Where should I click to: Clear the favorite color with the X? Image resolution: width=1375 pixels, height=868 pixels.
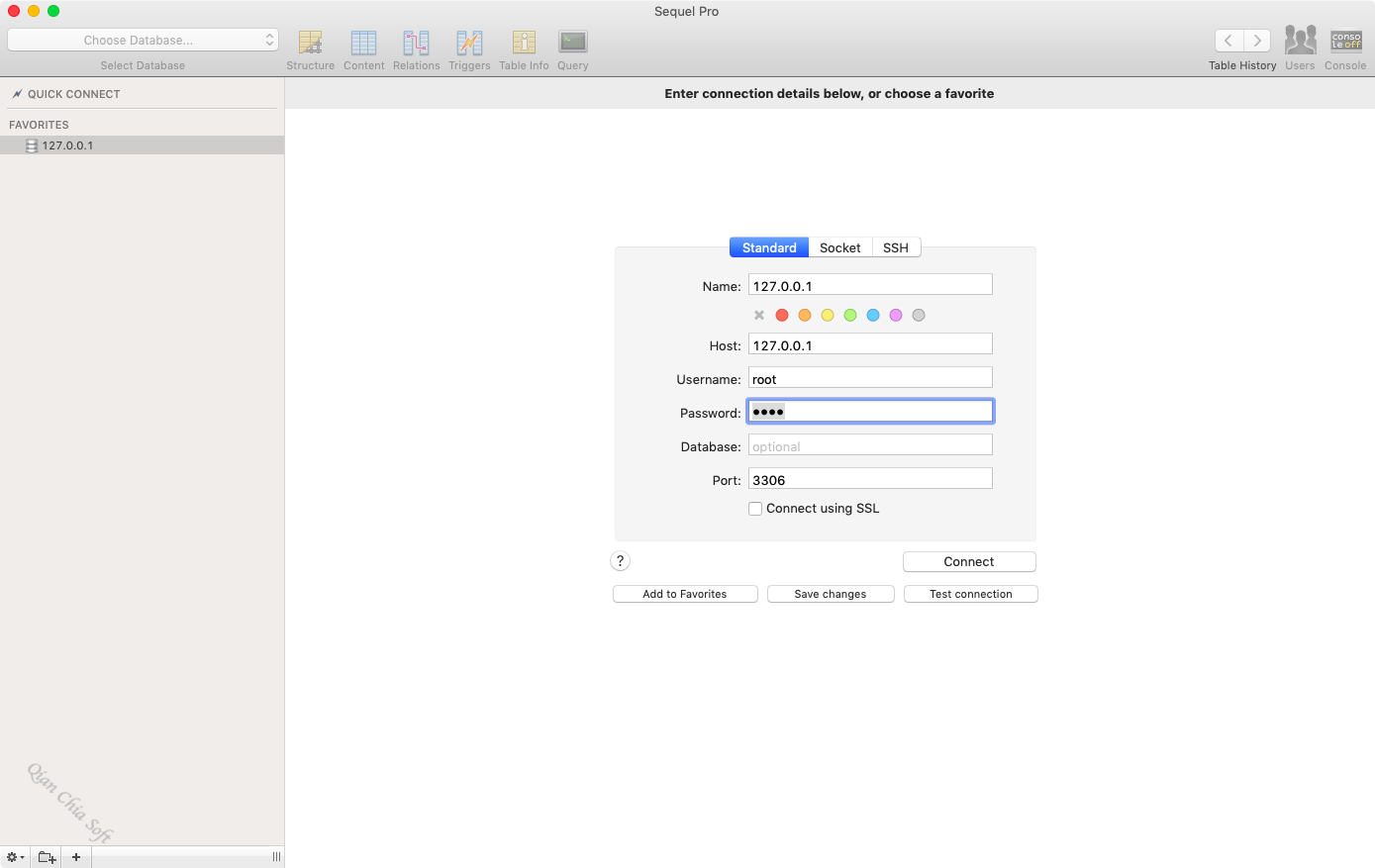(759, 316)
